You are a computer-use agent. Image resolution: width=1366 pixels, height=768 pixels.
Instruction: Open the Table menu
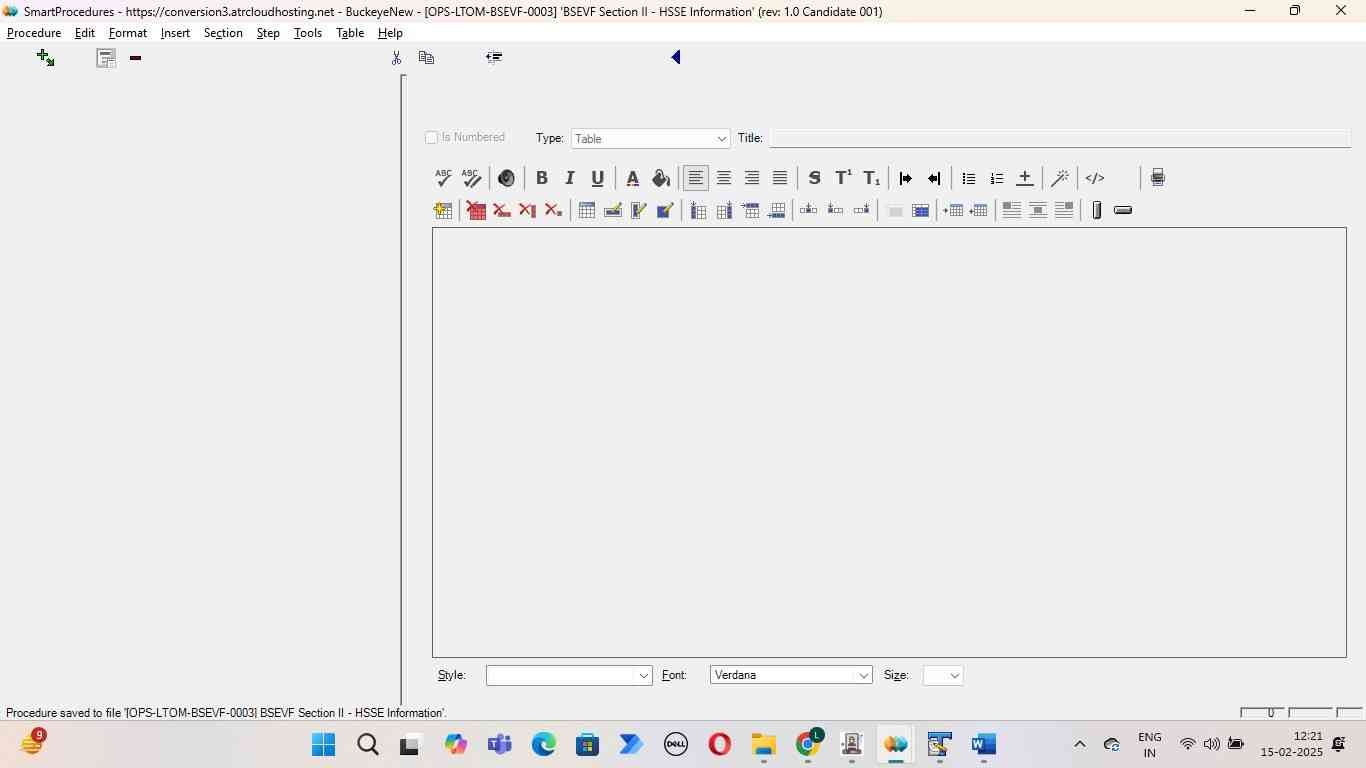tap(349, 33)
